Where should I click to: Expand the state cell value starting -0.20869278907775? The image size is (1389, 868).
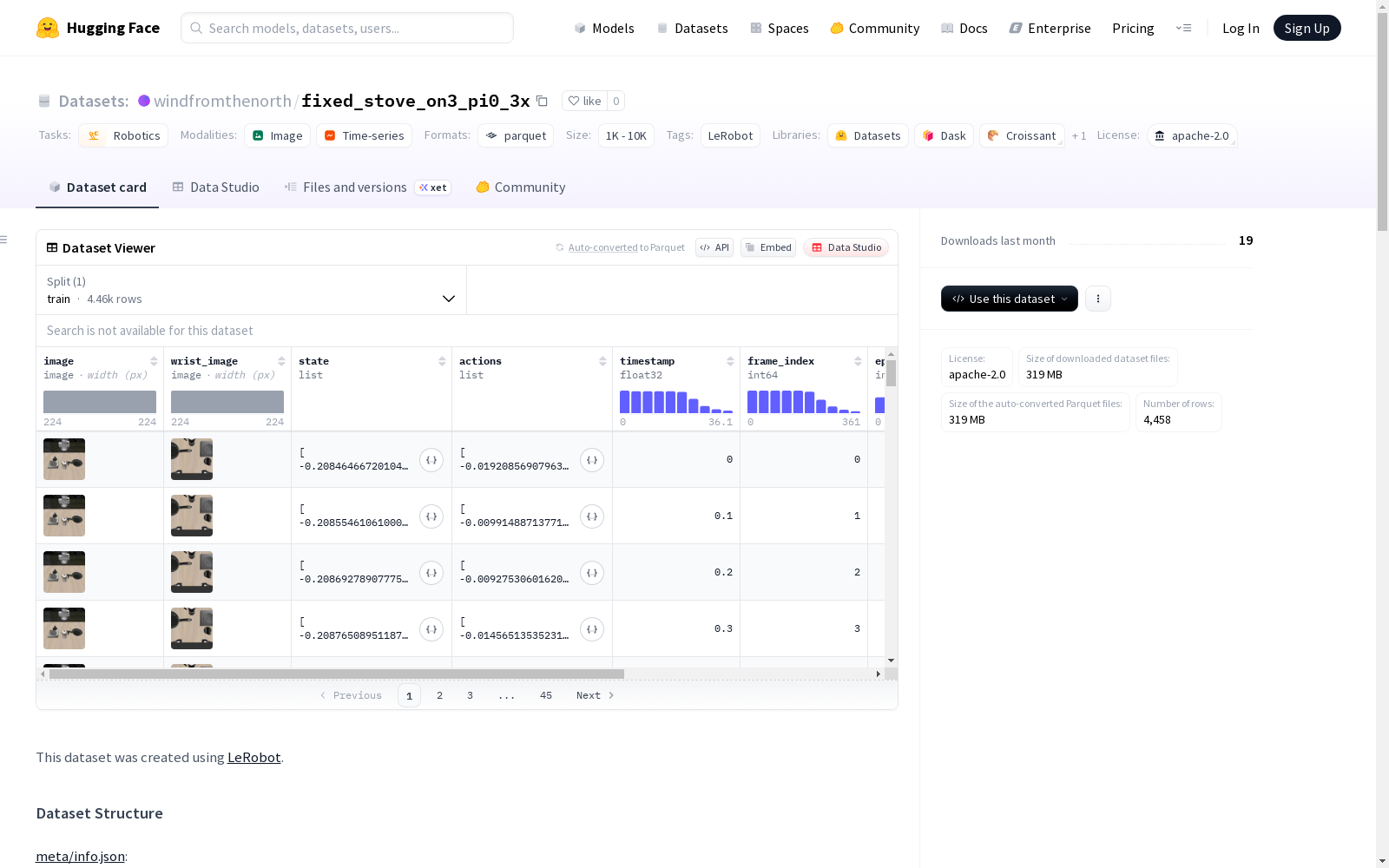[x=431, y=573]
